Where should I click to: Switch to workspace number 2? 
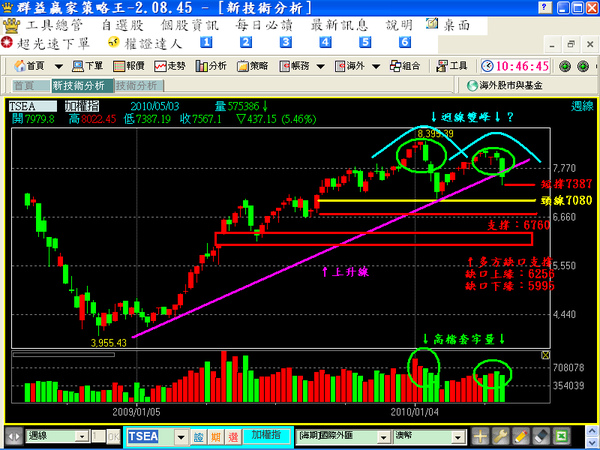click(246, 42)
